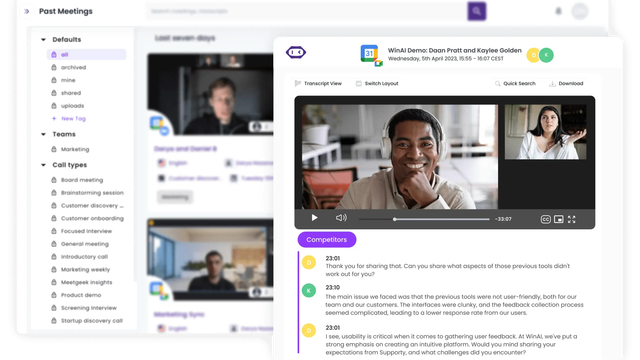
Task: Play the meeting video
Action: (x=314, y=218)
